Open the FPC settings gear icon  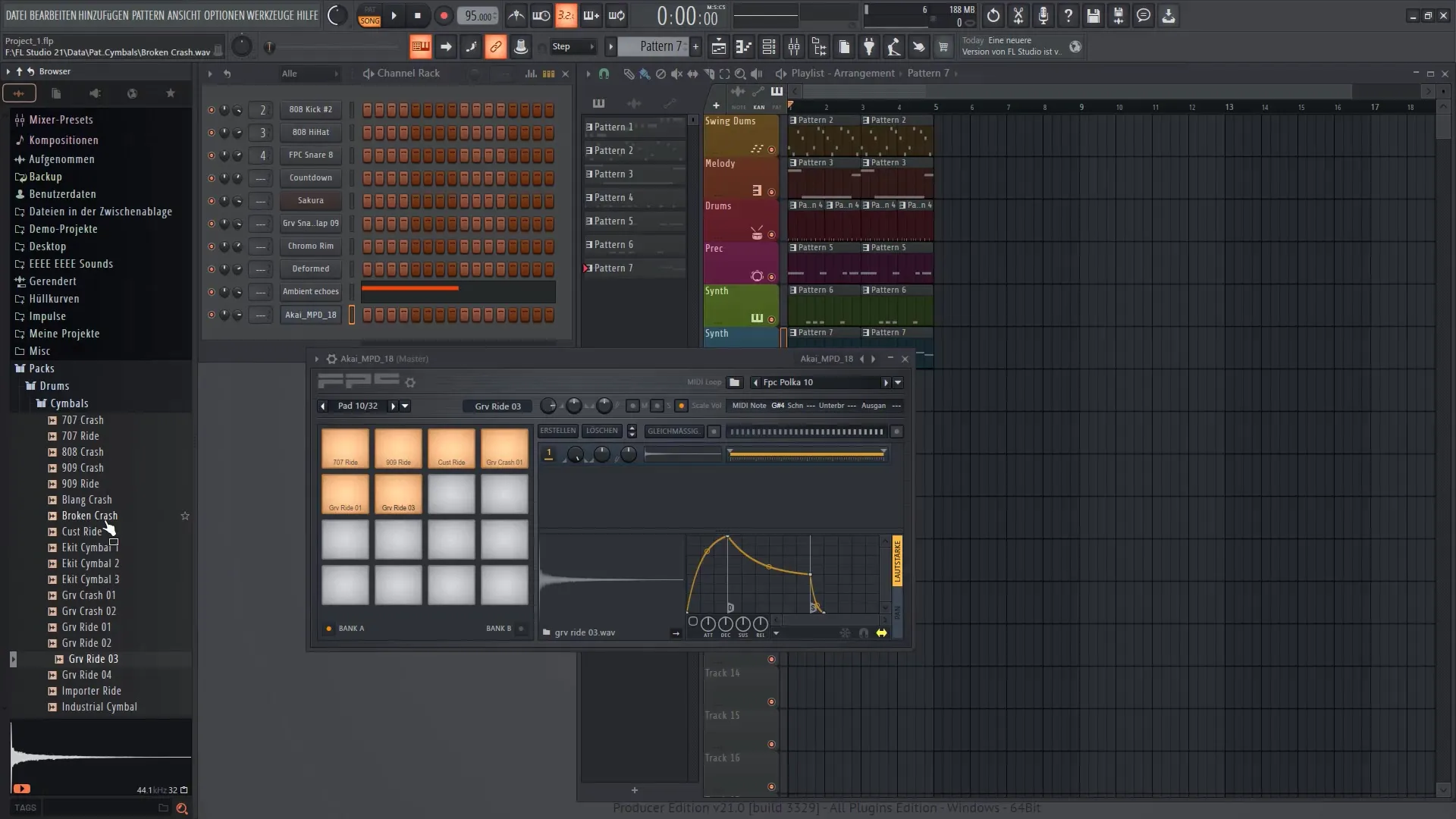tap(410, 382)
